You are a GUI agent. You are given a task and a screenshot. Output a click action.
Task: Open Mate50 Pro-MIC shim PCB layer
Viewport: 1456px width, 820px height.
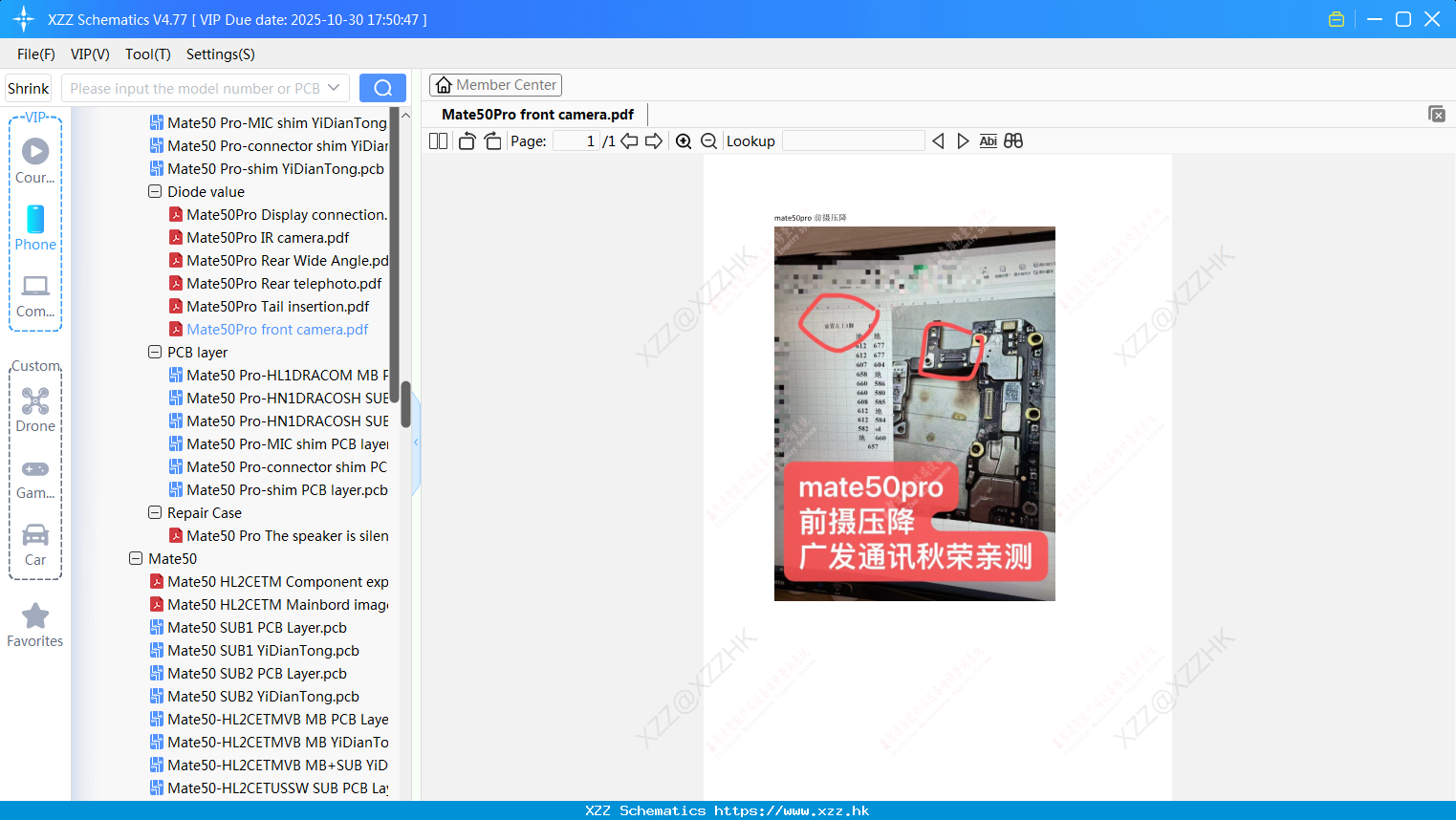[x=287, y=443]
